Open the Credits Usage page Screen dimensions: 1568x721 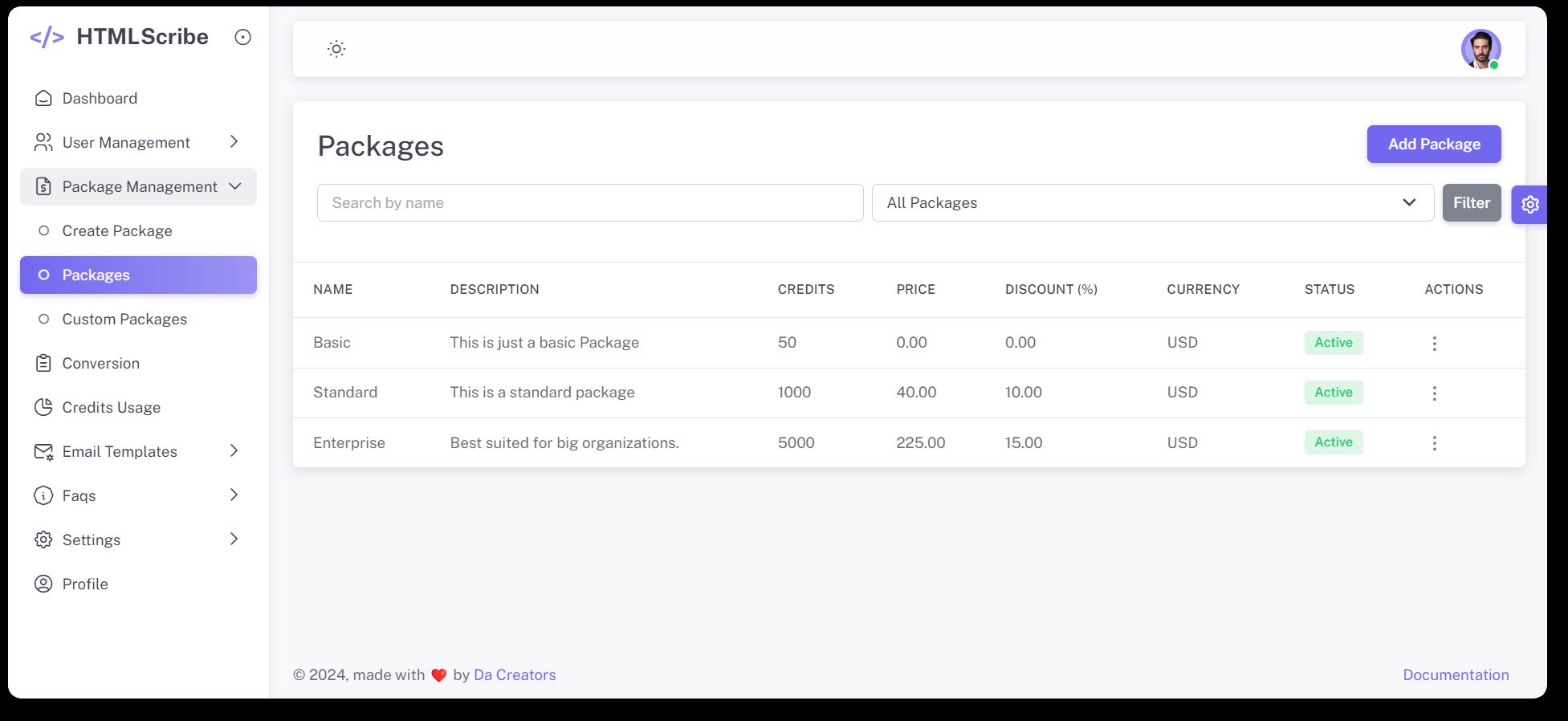(111, 408)
